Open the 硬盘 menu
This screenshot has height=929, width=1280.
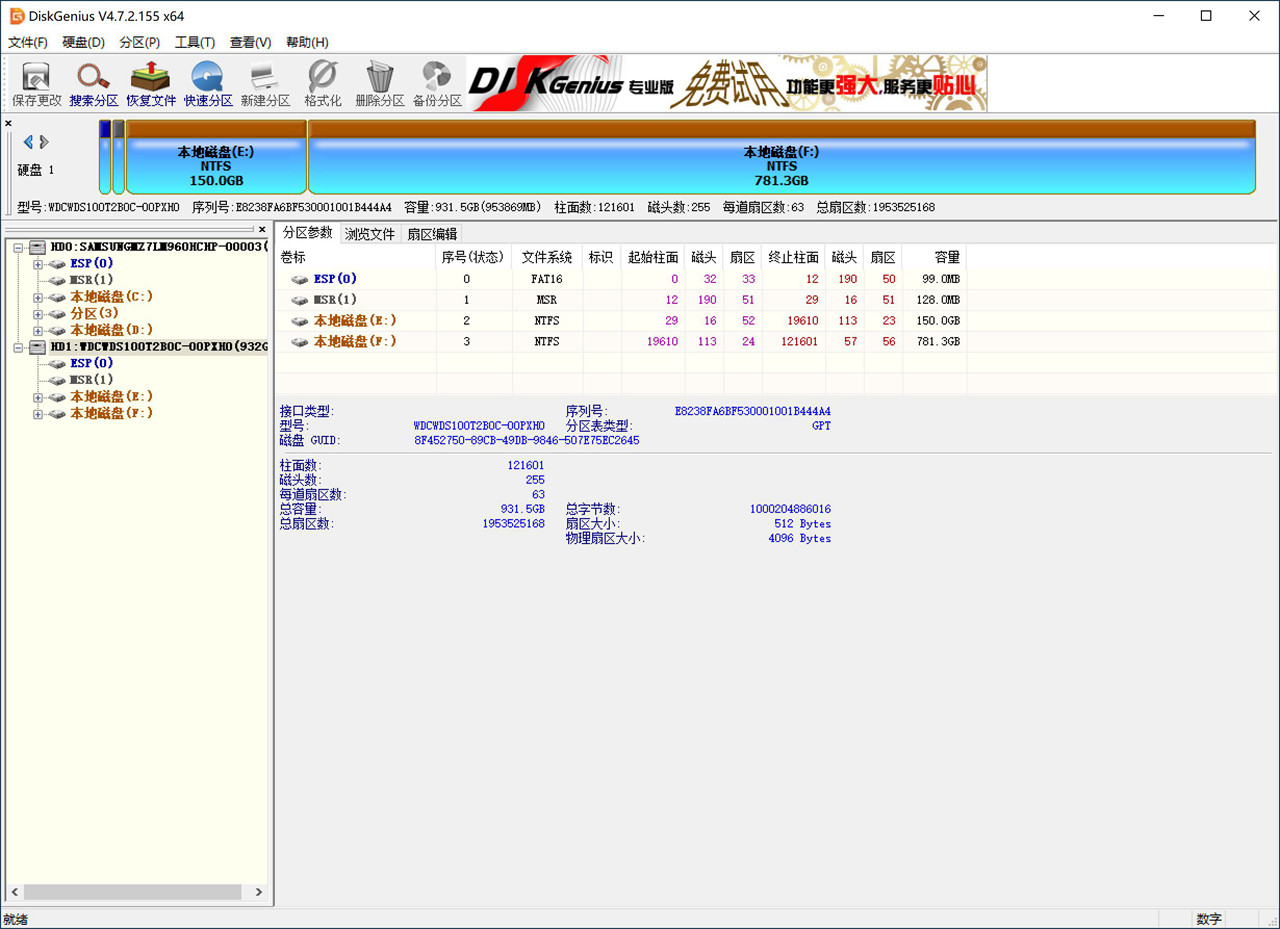tap(85, 42)
